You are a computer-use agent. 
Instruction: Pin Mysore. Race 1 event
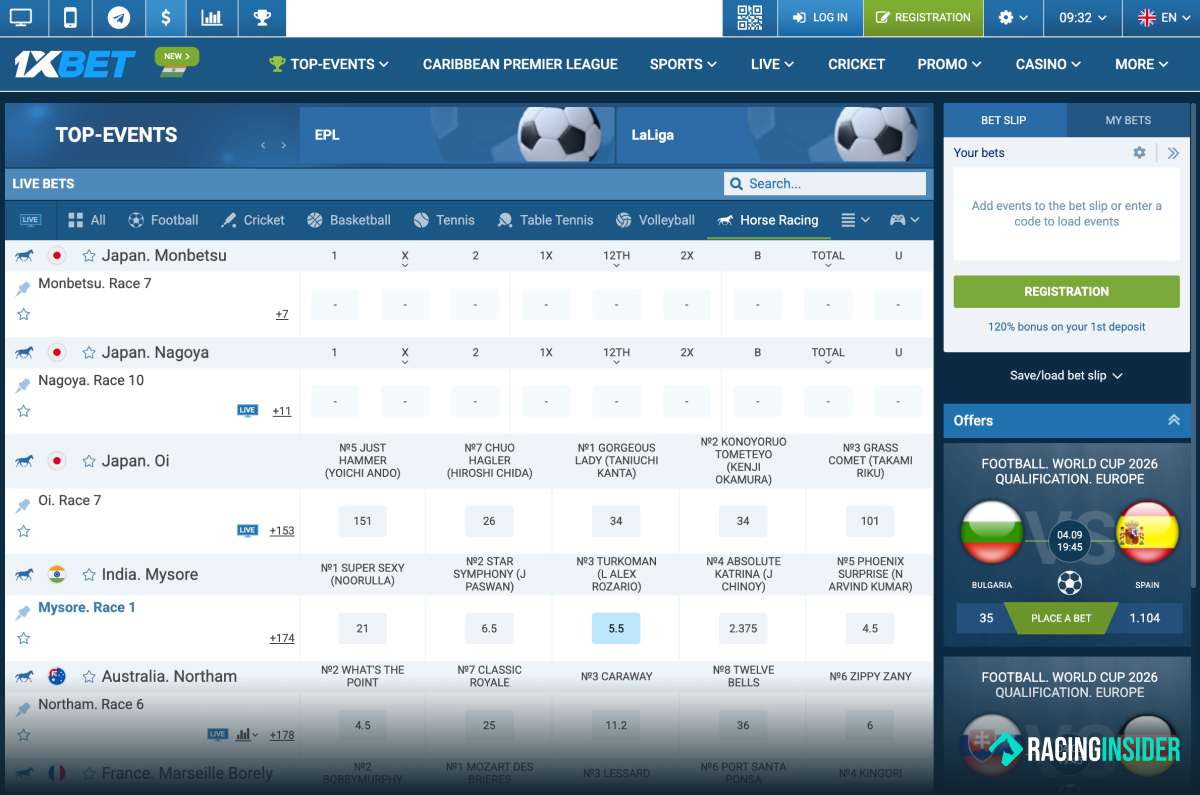click(x=23, y=612)
